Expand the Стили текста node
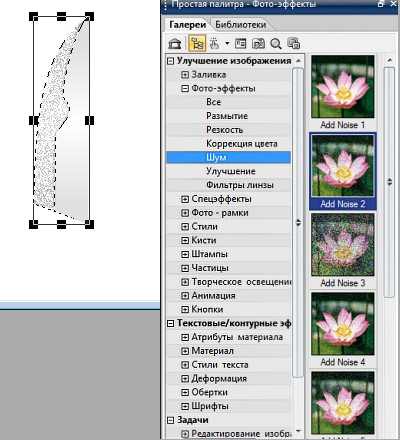Viewport: 400px width, 440px height. (x=185, y=365)
